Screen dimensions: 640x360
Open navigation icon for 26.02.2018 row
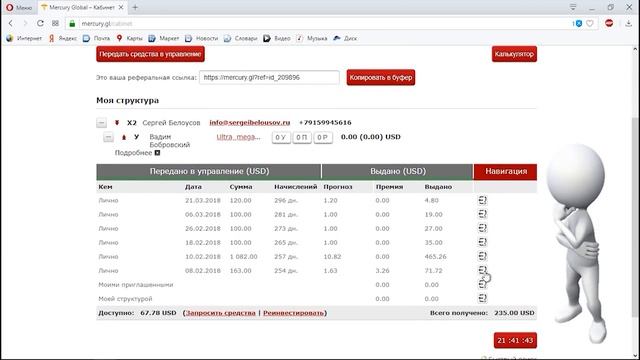click(x=482, y=228)
